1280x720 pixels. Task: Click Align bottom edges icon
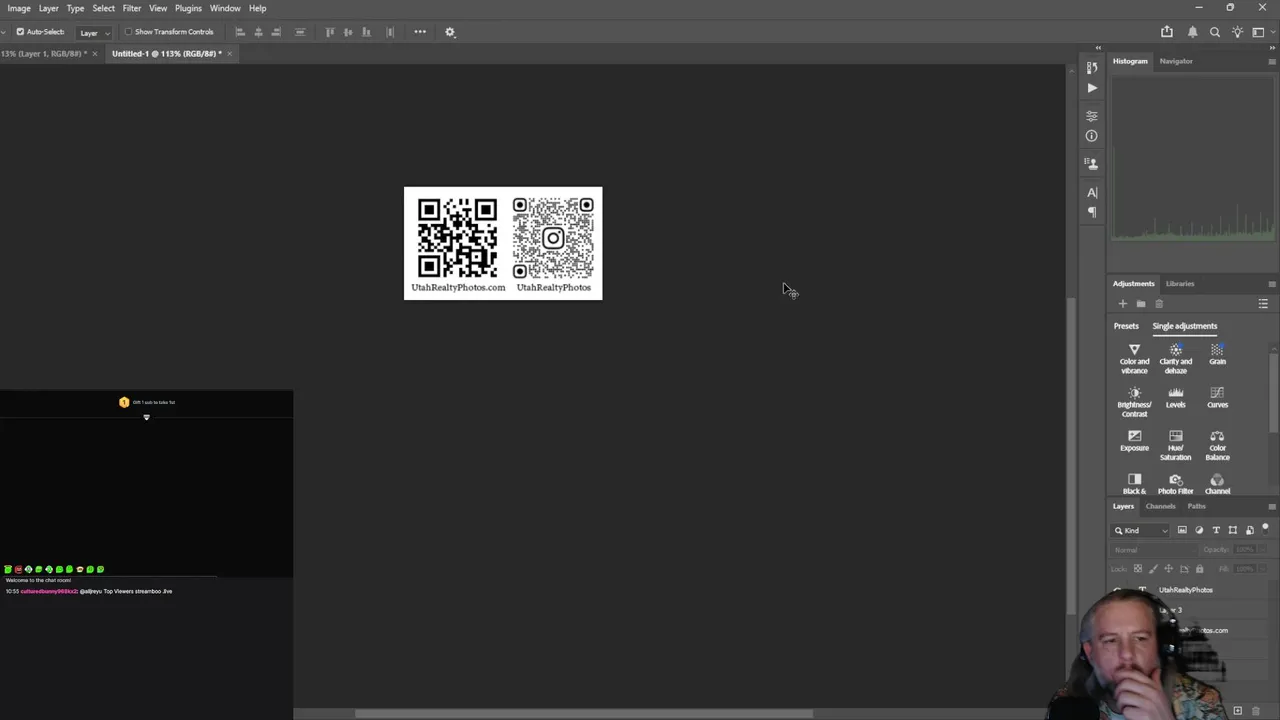point(366,32)
